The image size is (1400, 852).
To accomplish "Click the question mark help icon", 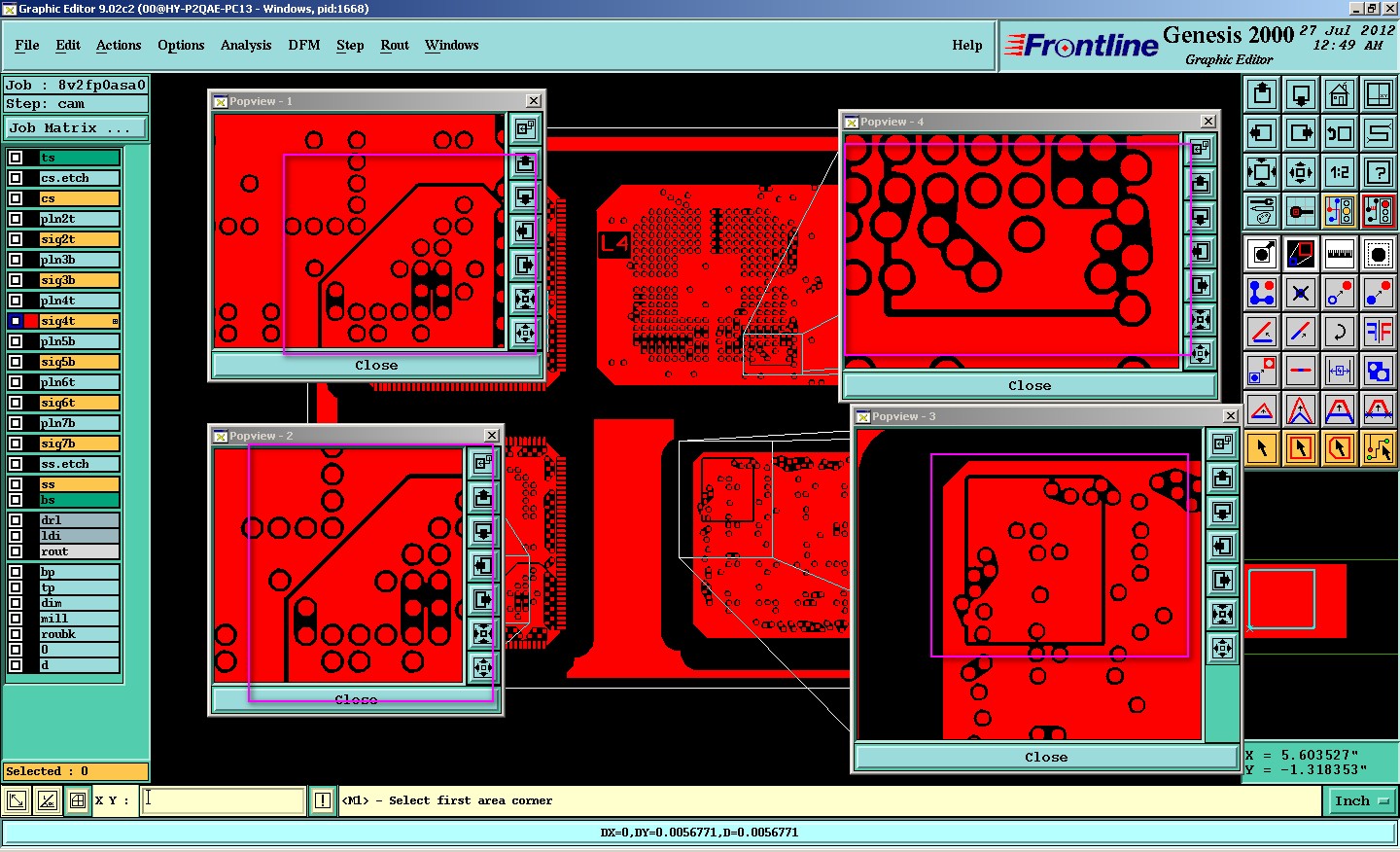I will [x=1379, y=172].
